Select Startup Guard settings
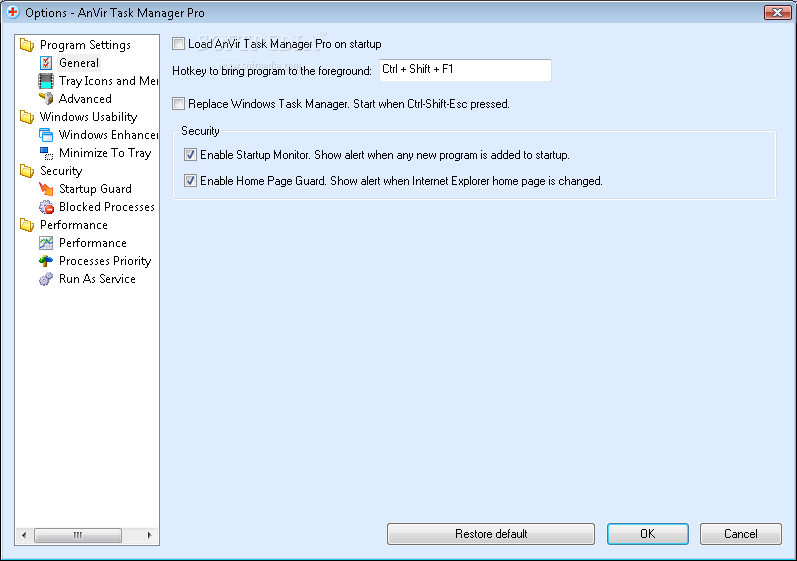 click(x=95, y=189)
